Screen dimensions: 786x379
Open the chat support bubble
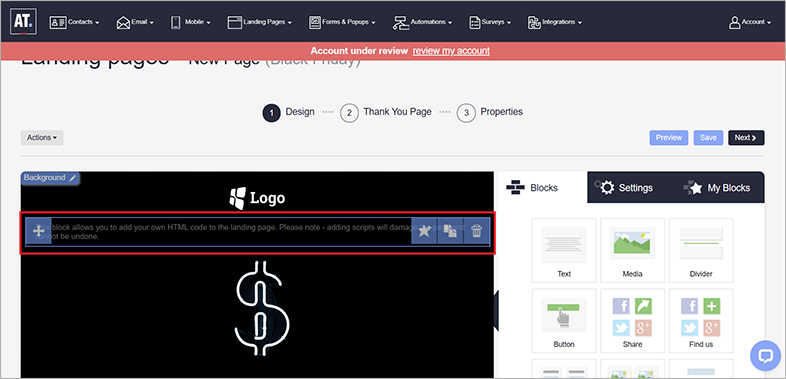(765, 356)
